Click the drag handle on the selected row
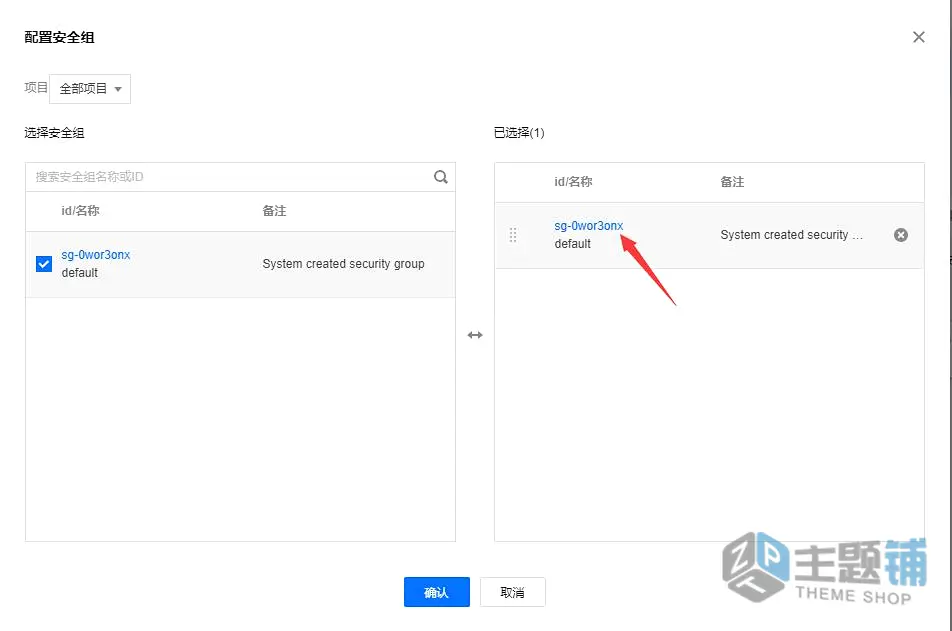952x631 pixels. click(513, 235)
